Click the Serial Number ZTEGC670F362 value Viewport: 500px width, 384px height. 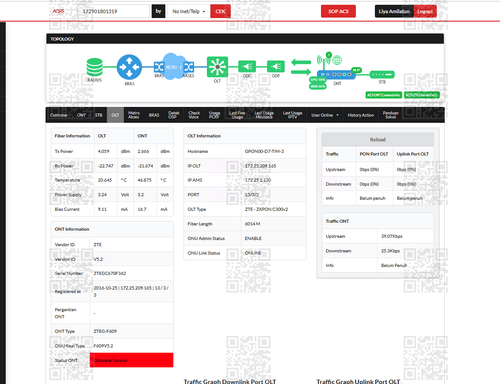pyautogui.click(x=110, y=273)
